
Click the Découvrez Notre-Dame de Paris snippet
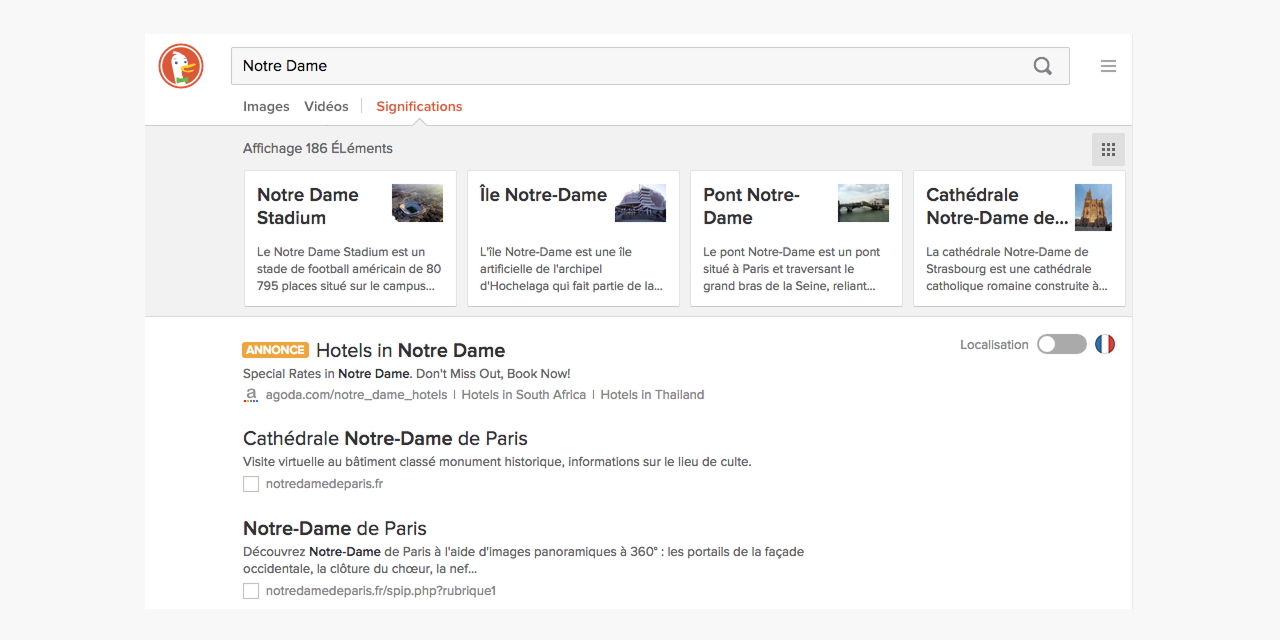click(x=523, y=560)
